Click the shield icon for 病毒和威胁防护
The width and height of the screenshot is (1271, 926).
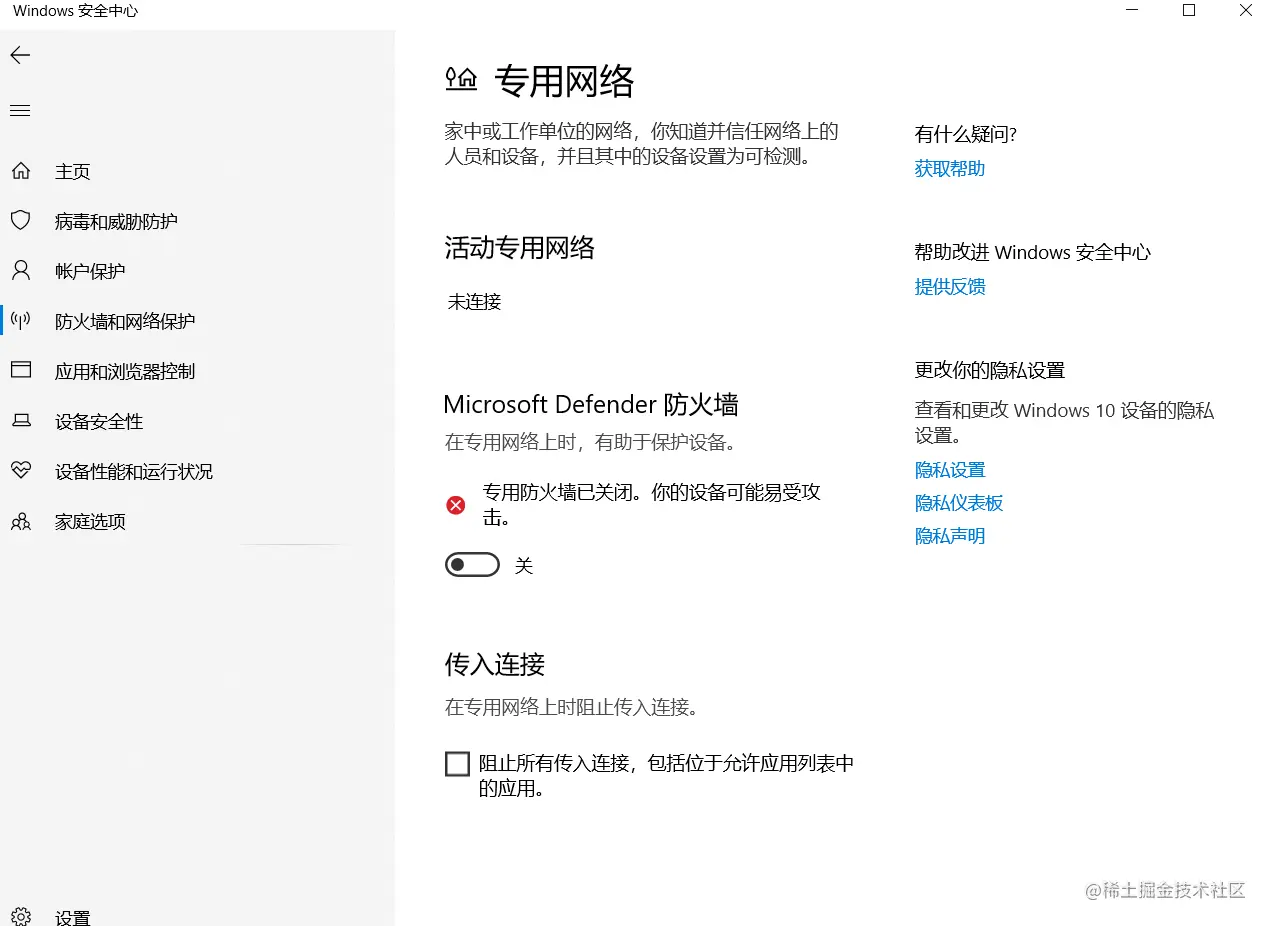21,221
